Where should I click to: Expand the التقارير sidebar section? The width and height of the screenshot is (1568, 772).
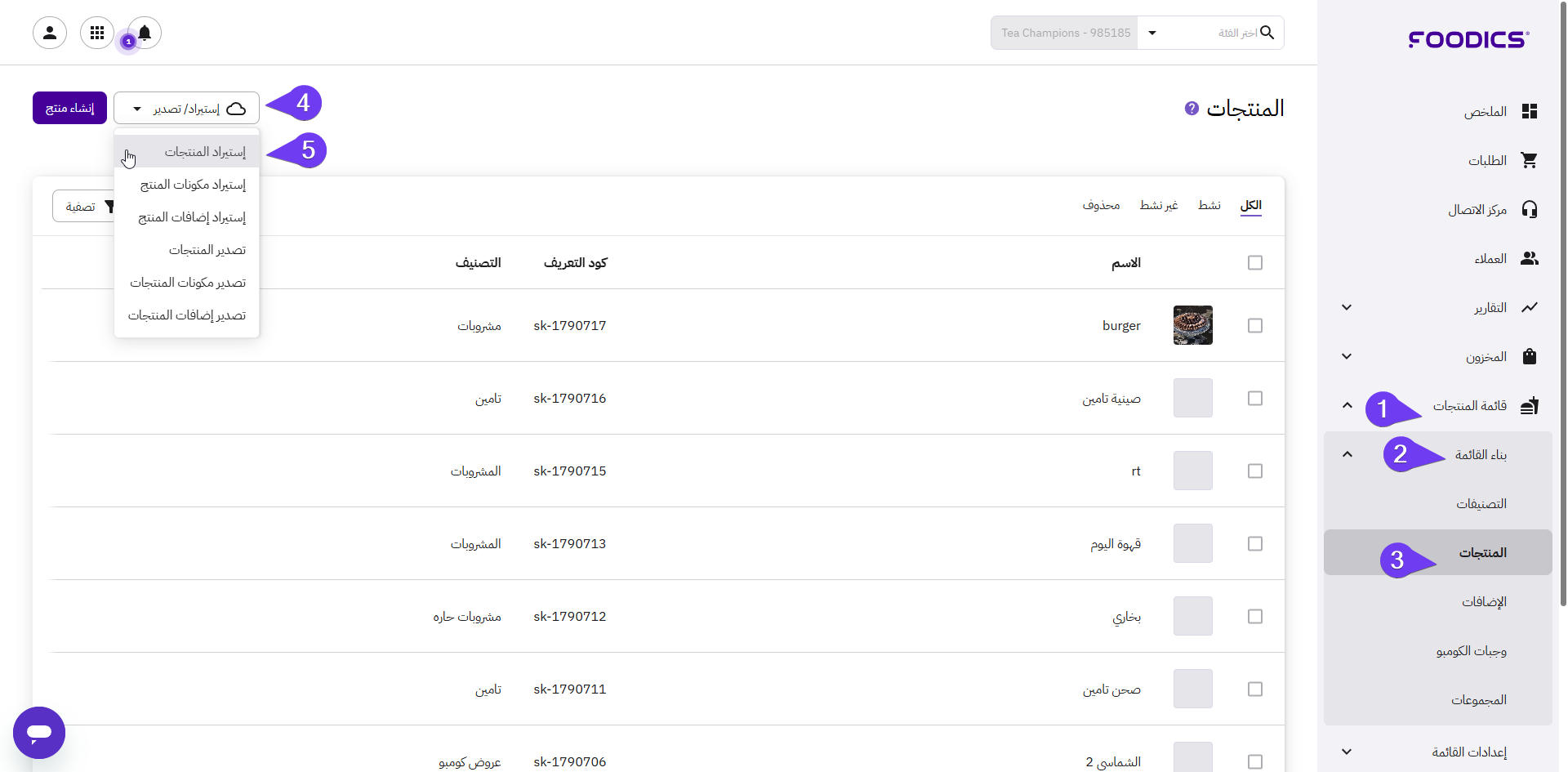(1347, 308)
